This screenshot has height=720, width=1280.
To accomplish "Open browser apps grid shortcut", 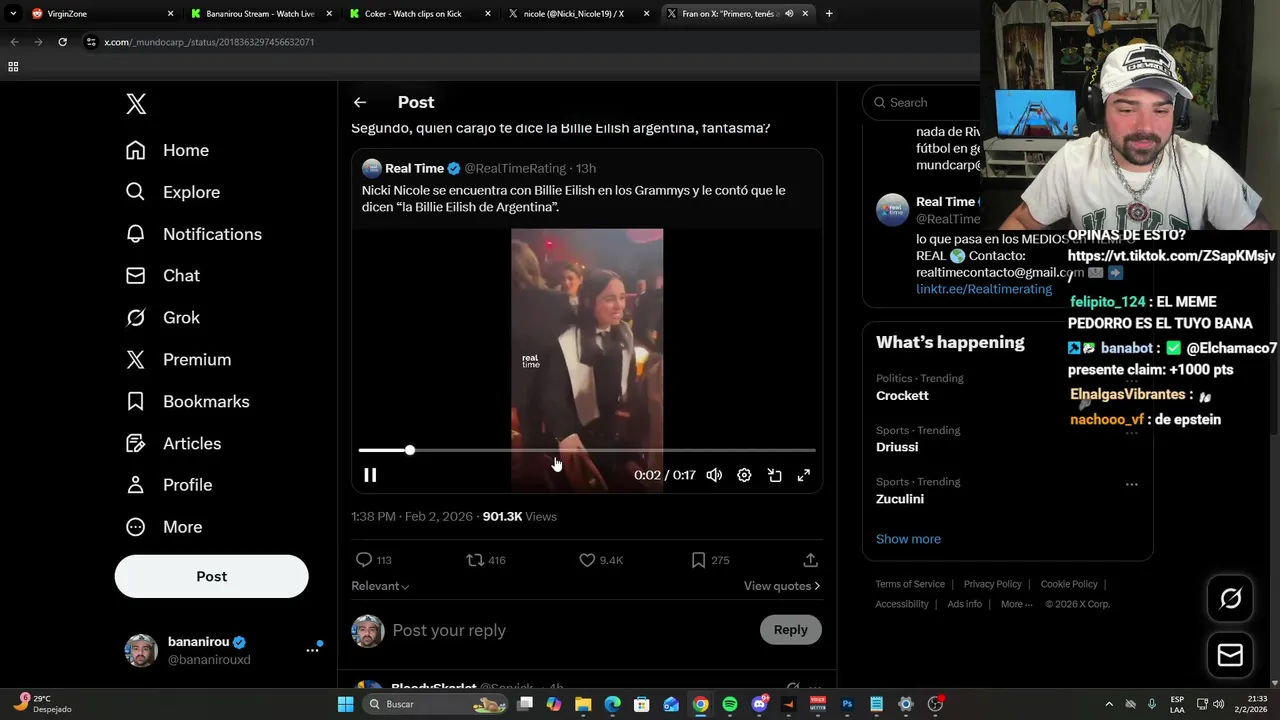I will [13, 67].
